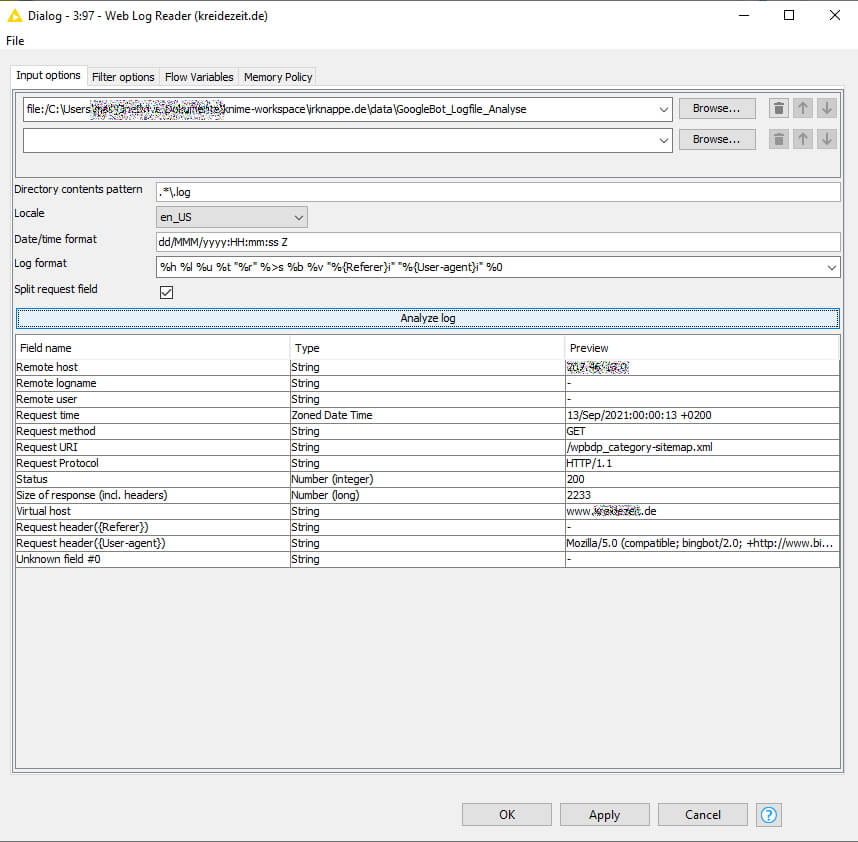Screen dimensions: 858x842
Task: Click Browse for the empty second path
Action: point(717,139)
